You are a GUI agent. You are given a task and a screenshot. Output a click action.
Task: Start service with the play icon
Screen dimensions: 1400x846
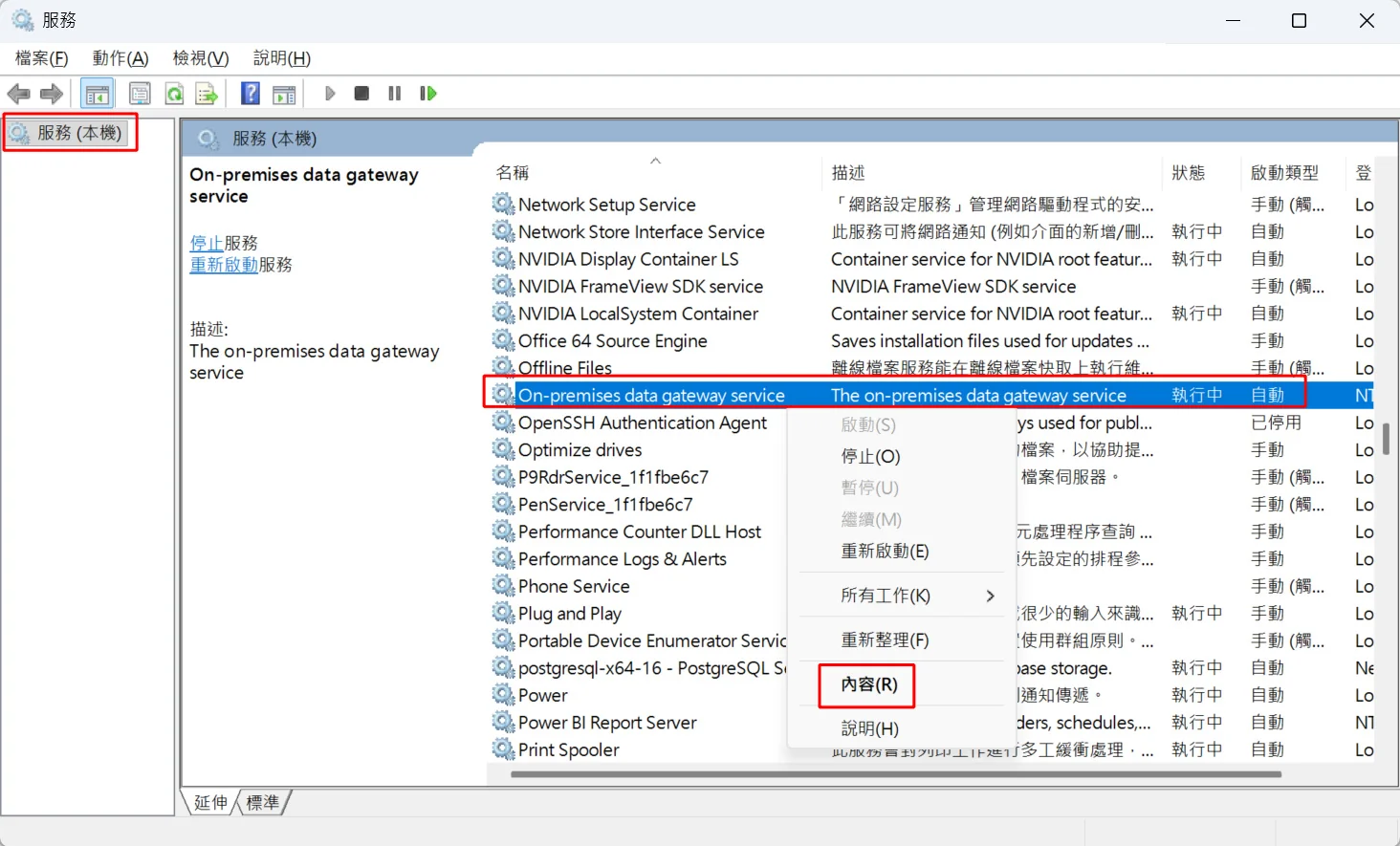pos(330,94)
